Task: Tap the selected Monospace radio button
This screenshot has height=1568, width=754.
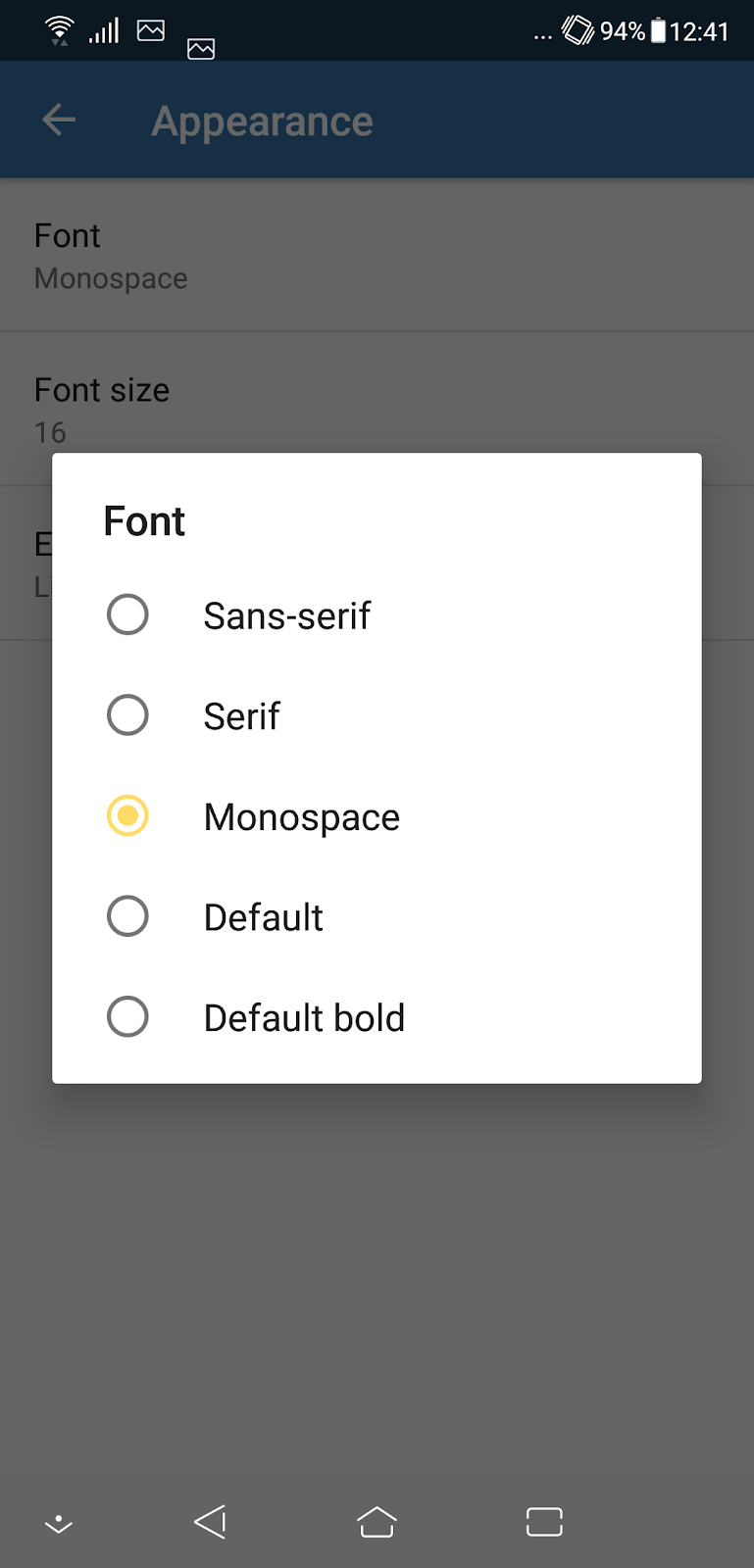Action: point(127,816)
